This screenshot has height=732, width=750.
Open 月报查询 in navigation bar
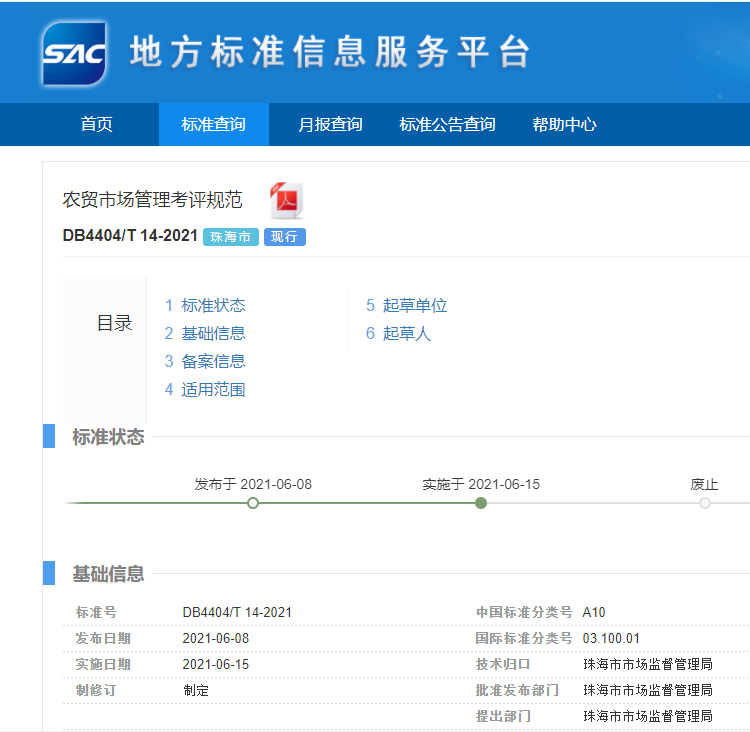(330, 125)
